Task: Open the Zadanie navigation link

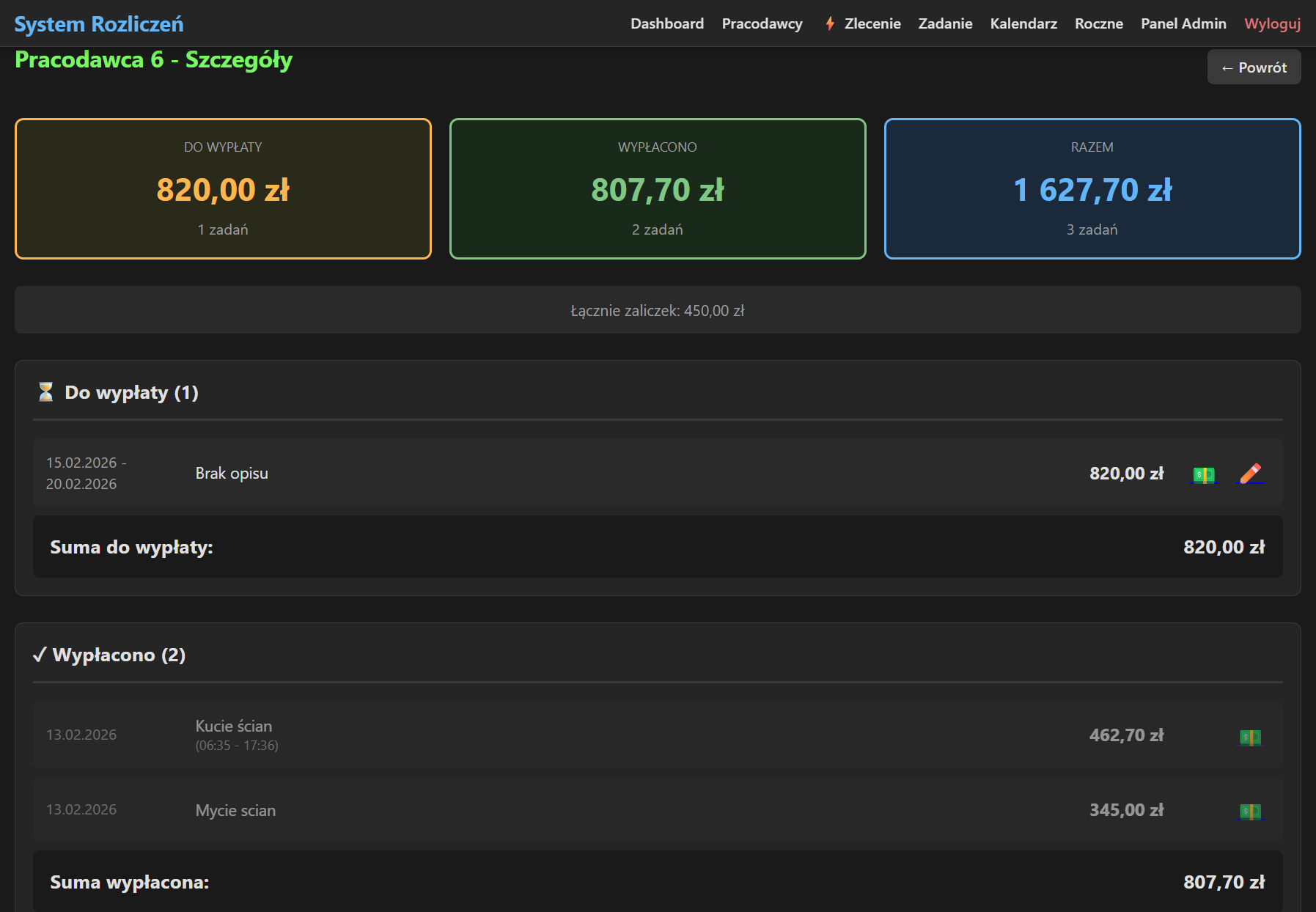Action: coord(945,23)
